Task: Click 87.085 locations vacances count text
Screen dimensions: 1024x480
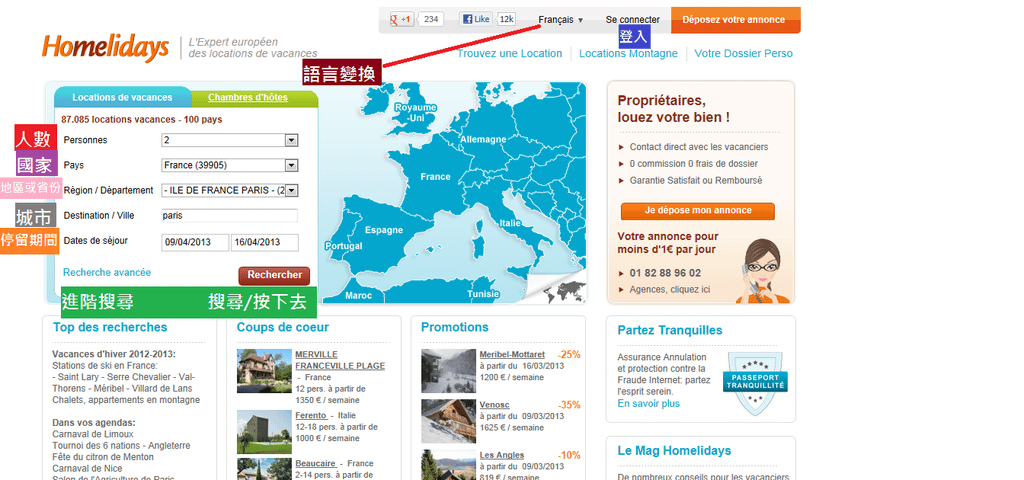Action: tap(141, 120)
